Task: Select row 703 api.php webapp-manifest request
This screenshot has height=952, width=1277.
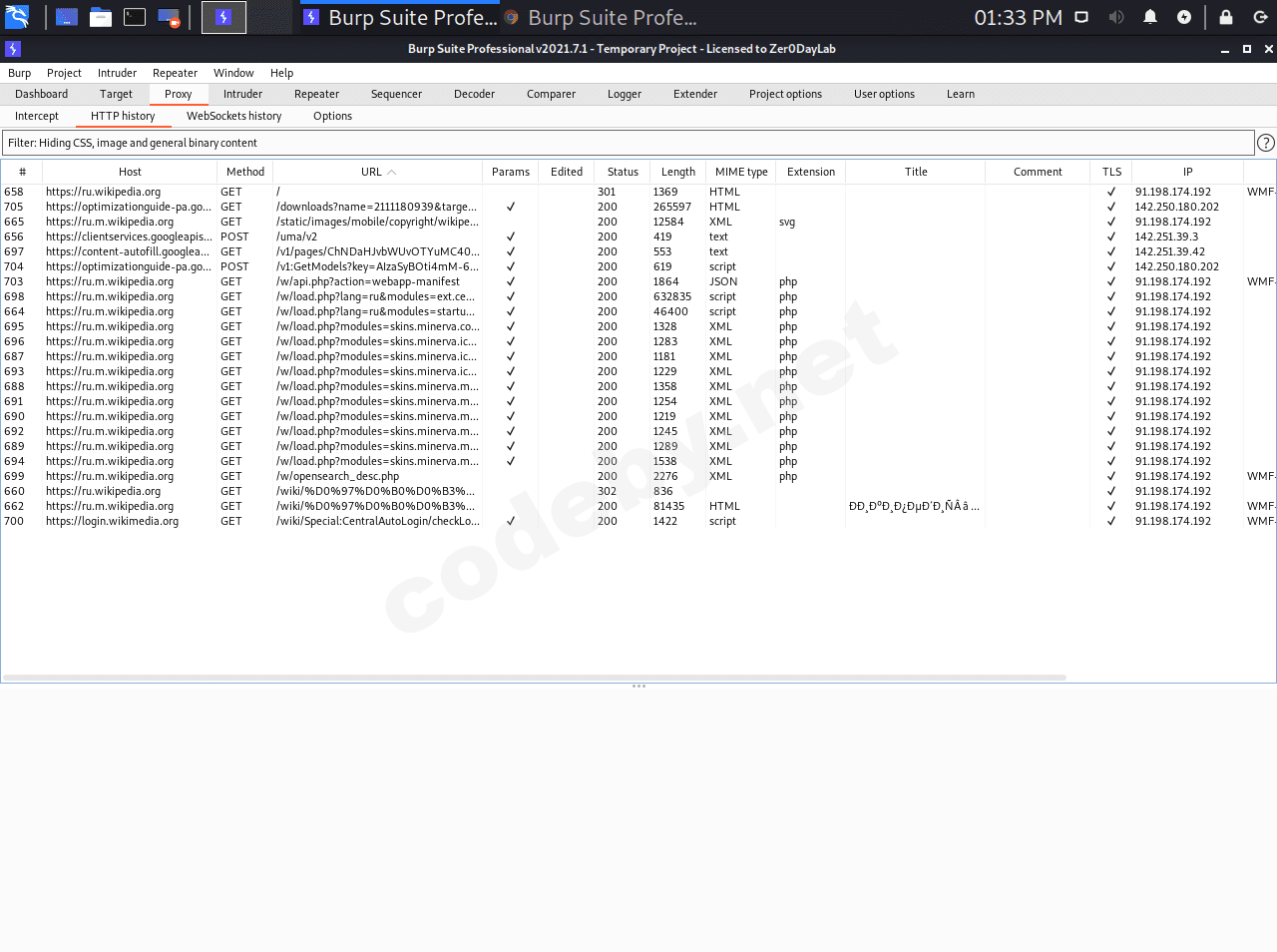Action: tap(638, 281)
